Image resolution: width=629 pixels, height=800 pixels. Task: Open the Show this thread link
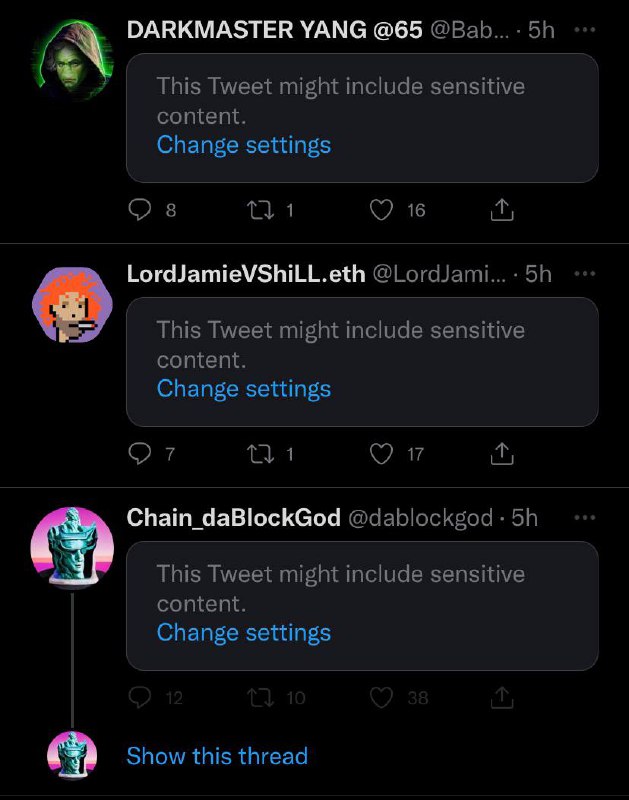217,756
